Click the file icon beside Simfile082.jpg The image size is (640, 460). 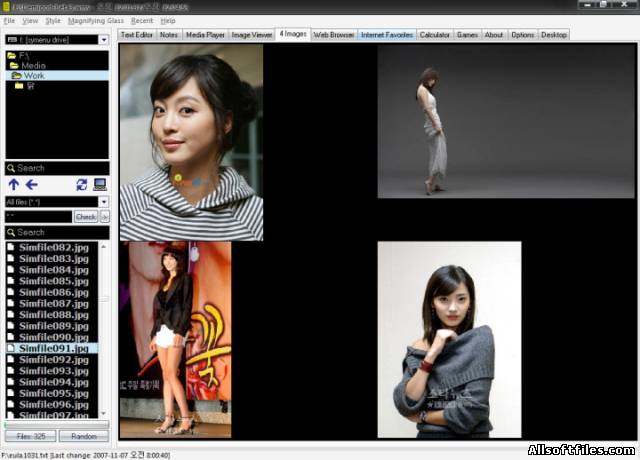(11, 247)
